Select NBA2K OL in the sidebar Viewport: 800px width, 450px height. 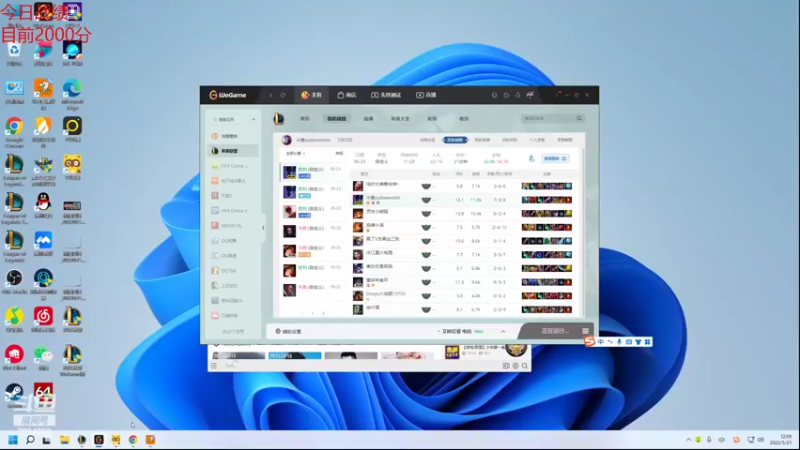point(233,226)
